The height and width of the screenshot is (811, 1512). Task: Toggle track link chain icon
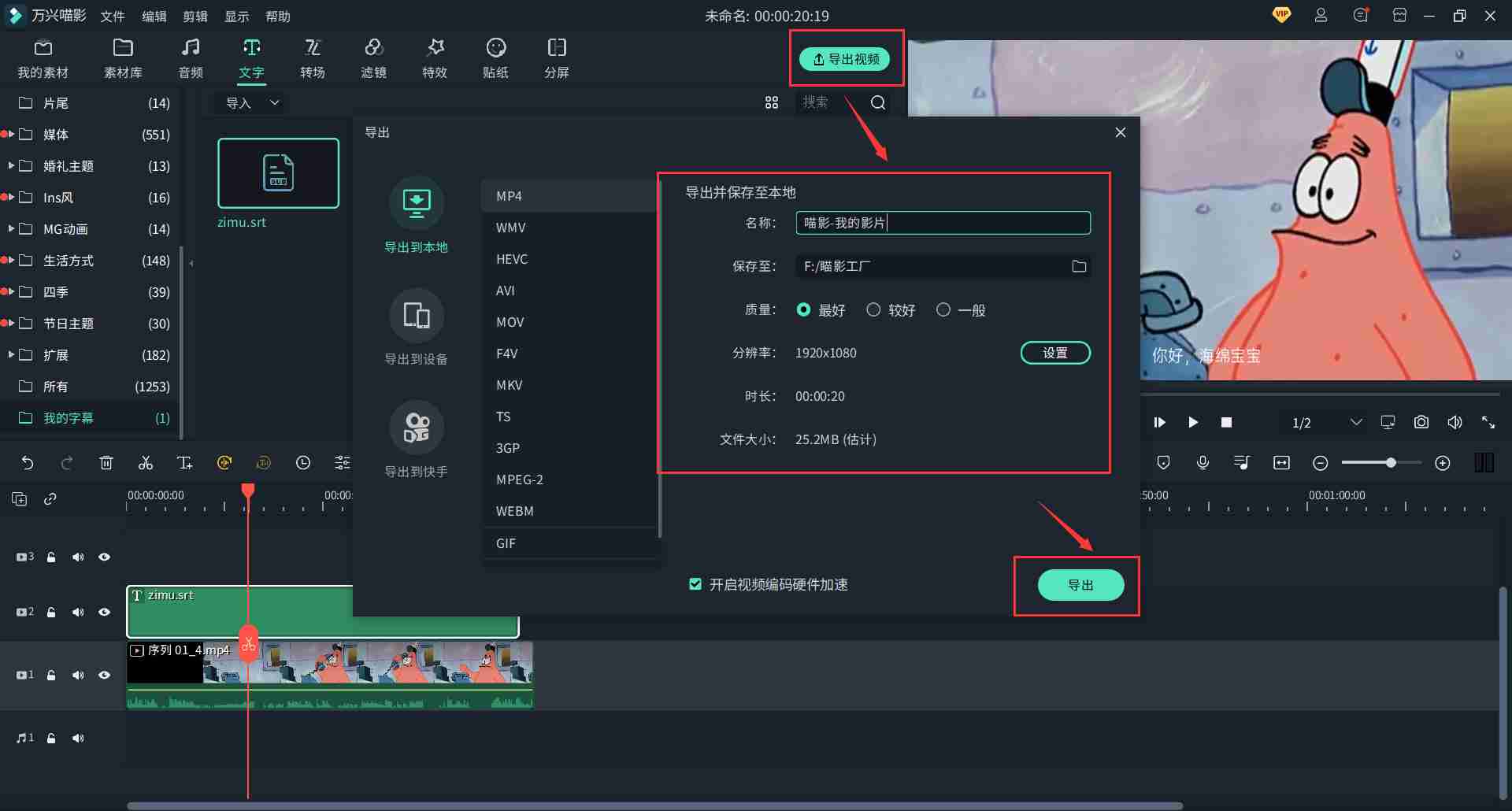click(50, 499)
